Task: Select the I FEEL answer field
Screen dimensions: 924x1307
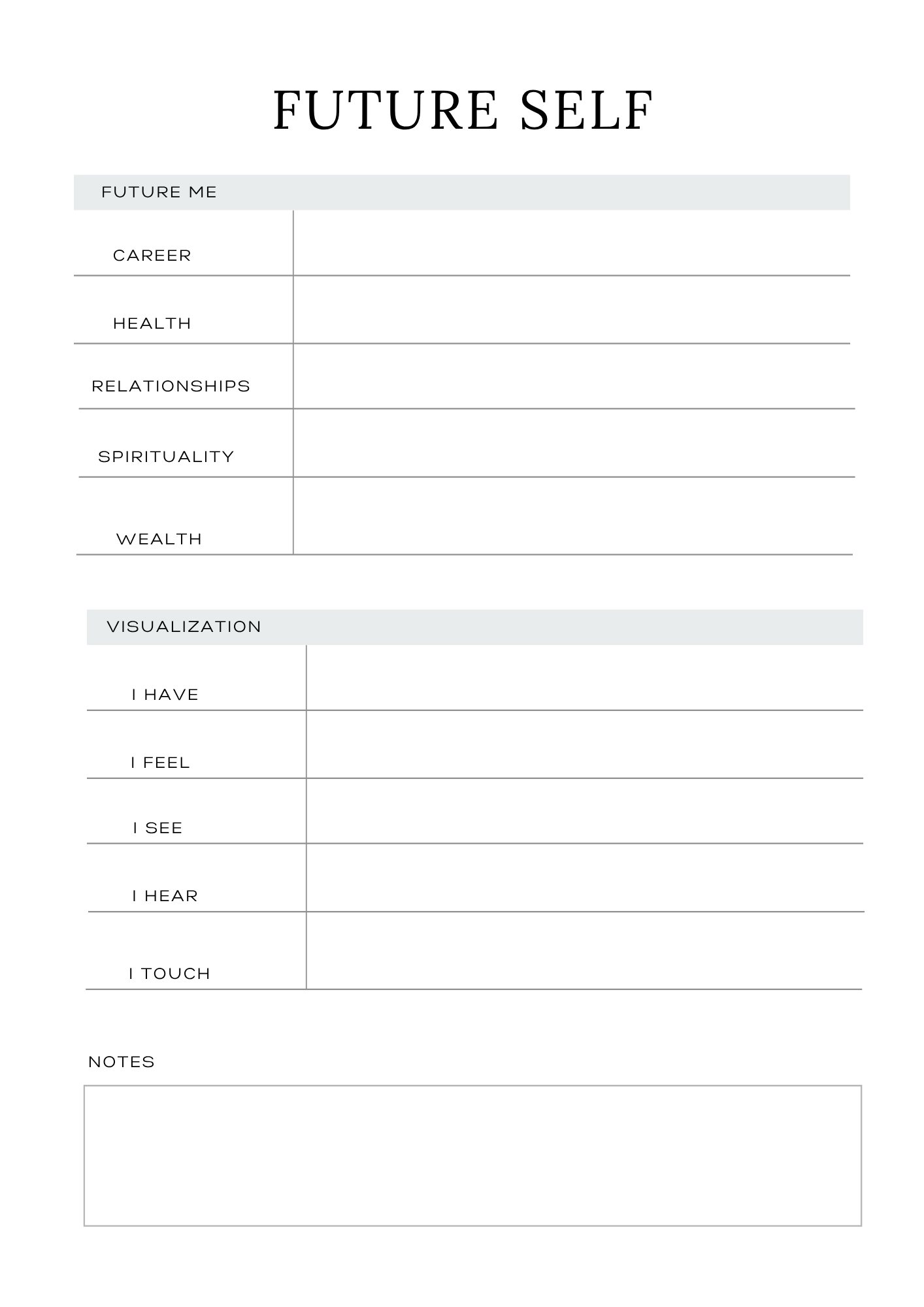Action: pyautogui.click(x=584, y=744)
